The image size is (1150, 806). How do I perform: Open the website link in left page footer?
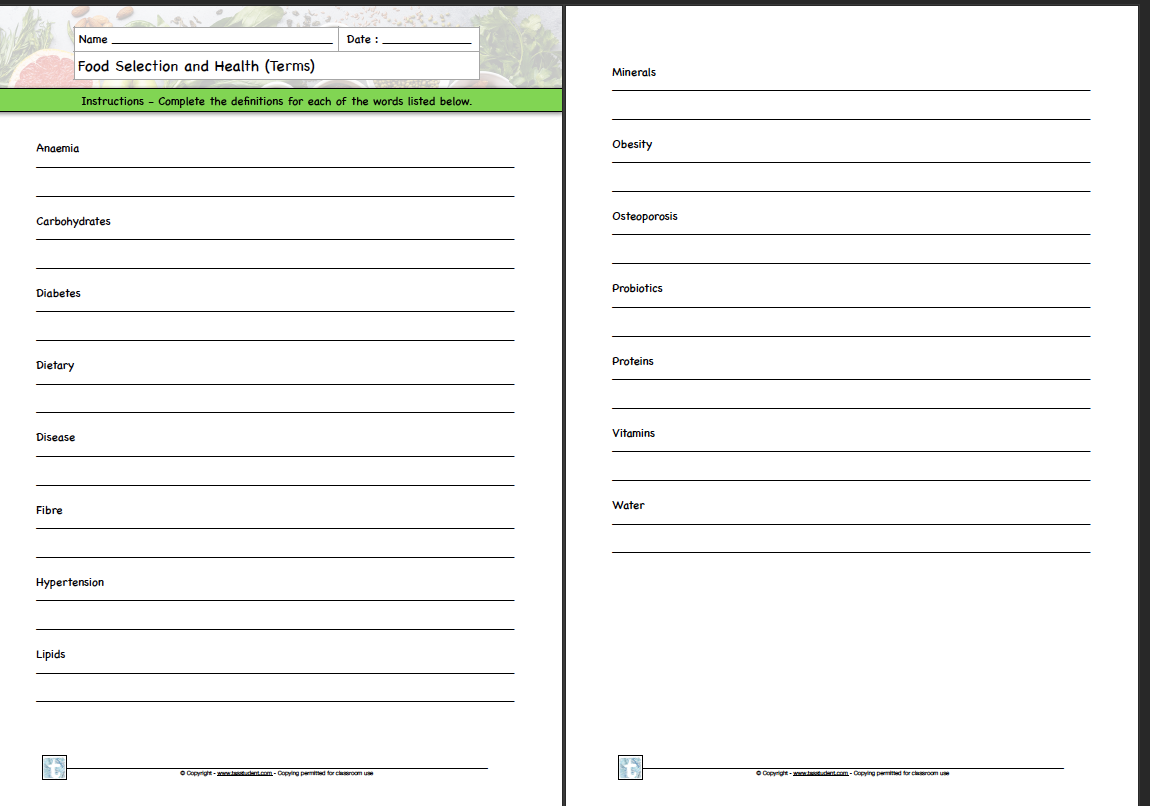click(x=244, y=773)
